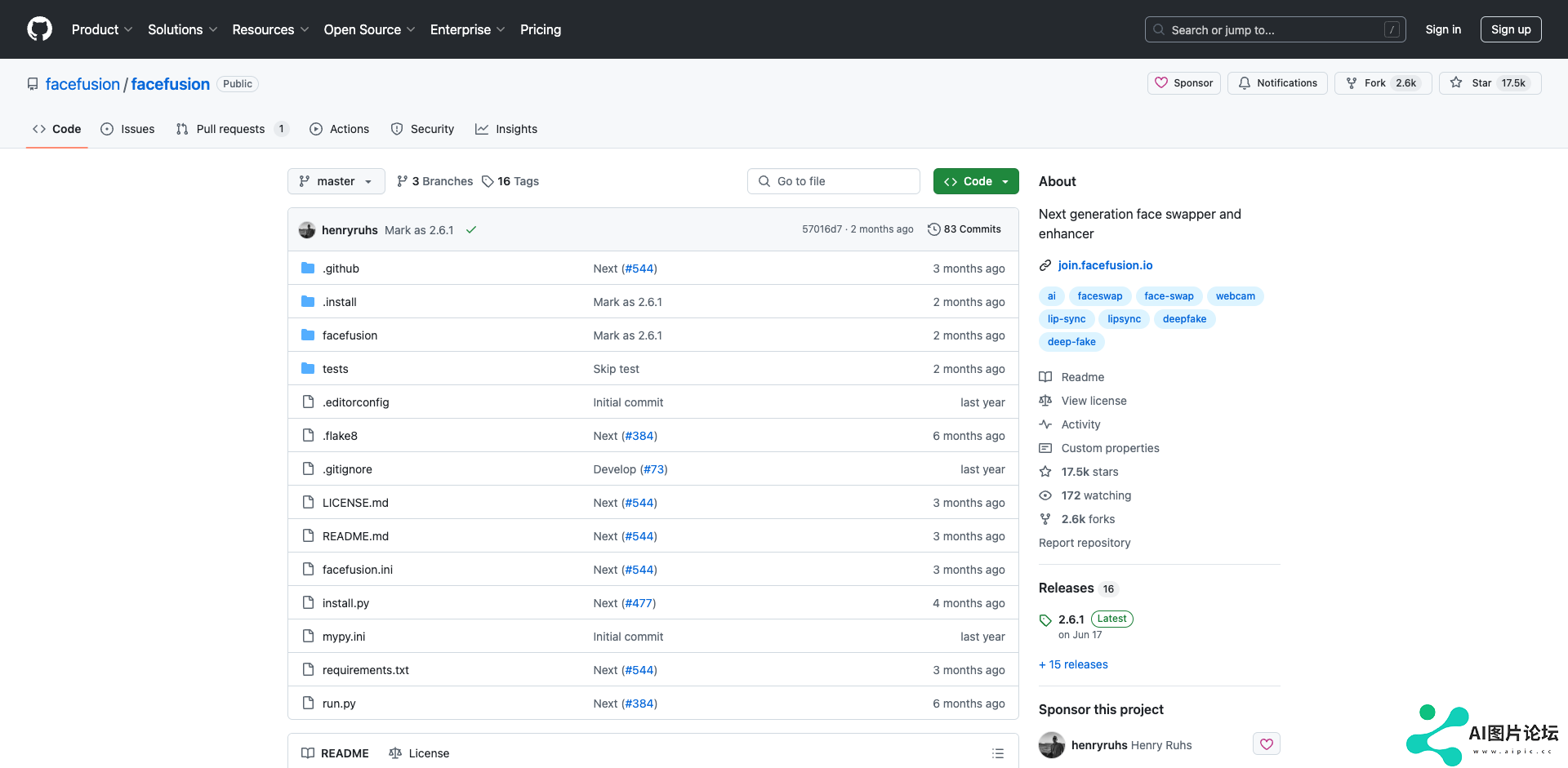1568x768 pixels.
Task: Click henryruhs avatar in commit header
Action: 307,230
